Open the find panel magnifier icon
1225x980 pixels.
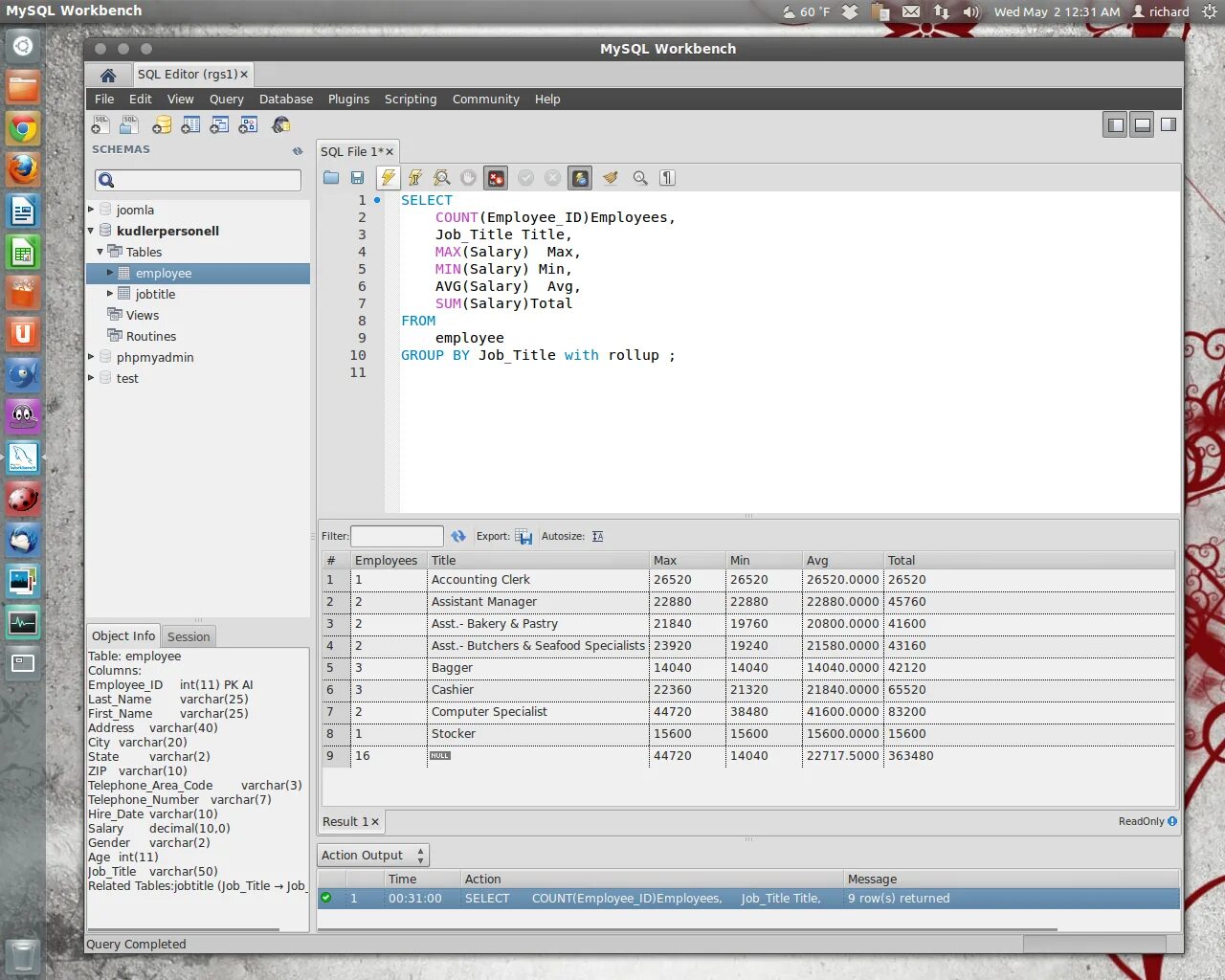point(640,177)
